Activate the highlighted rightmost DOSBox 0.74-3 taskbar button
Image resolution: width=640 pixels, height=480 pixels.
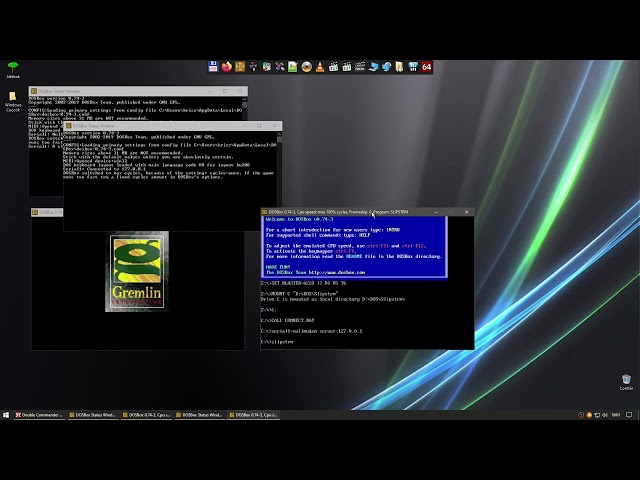253,415
